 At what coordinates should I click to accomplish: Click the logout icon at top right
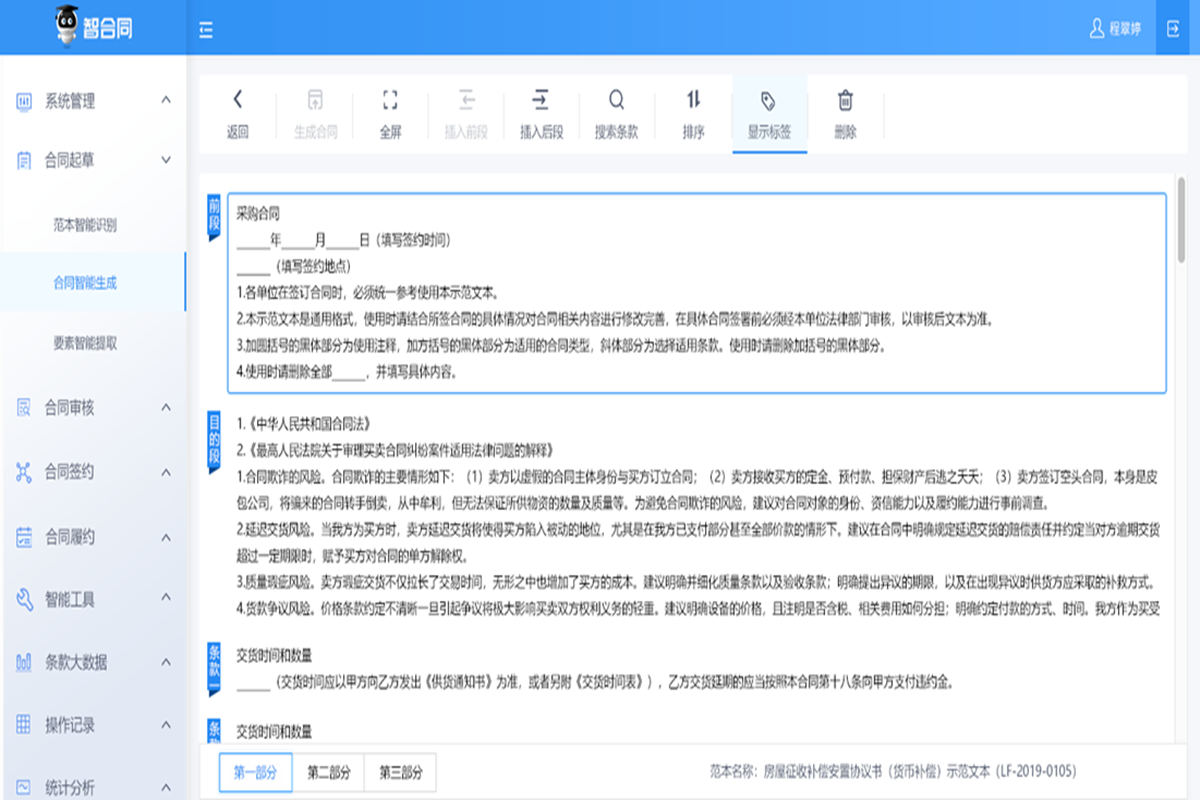(1172, 29)
